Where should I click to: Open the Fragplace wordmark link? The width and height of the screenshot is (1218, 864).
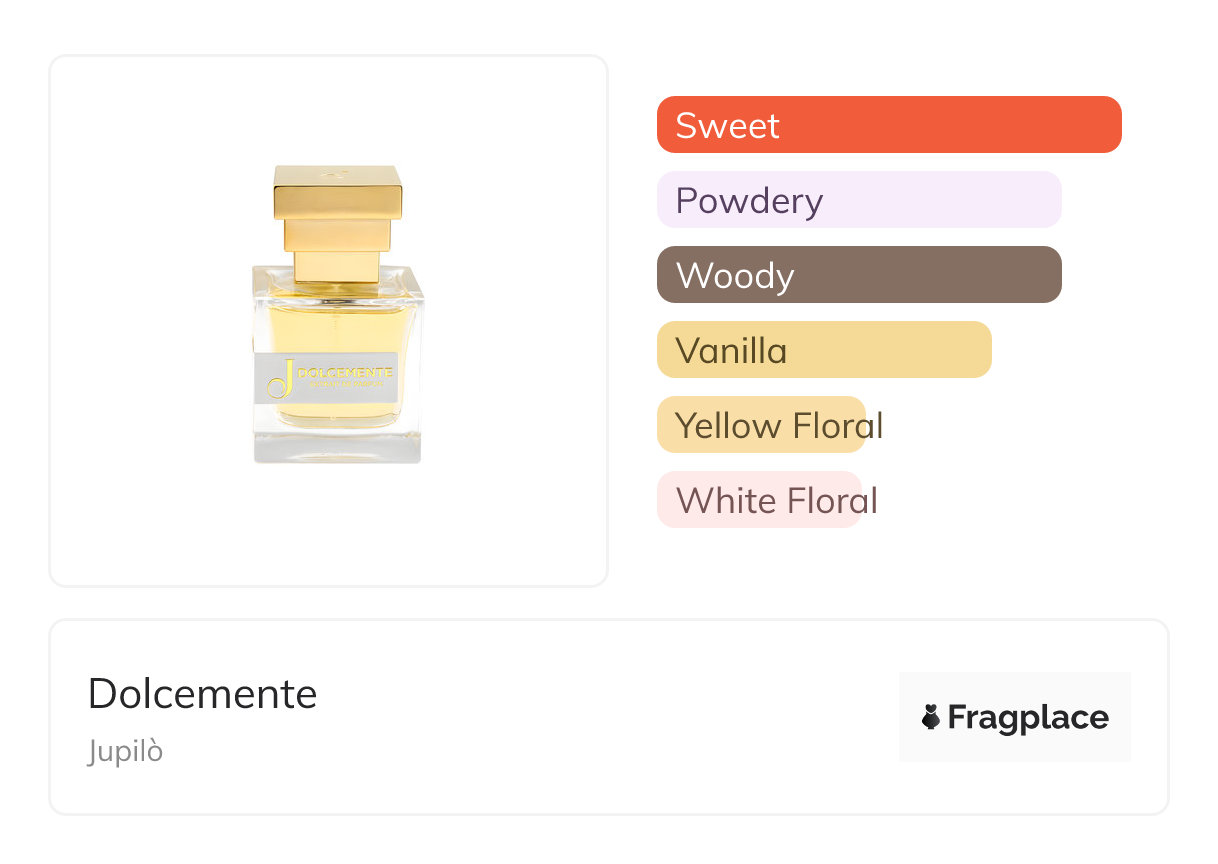(1028, 717)
